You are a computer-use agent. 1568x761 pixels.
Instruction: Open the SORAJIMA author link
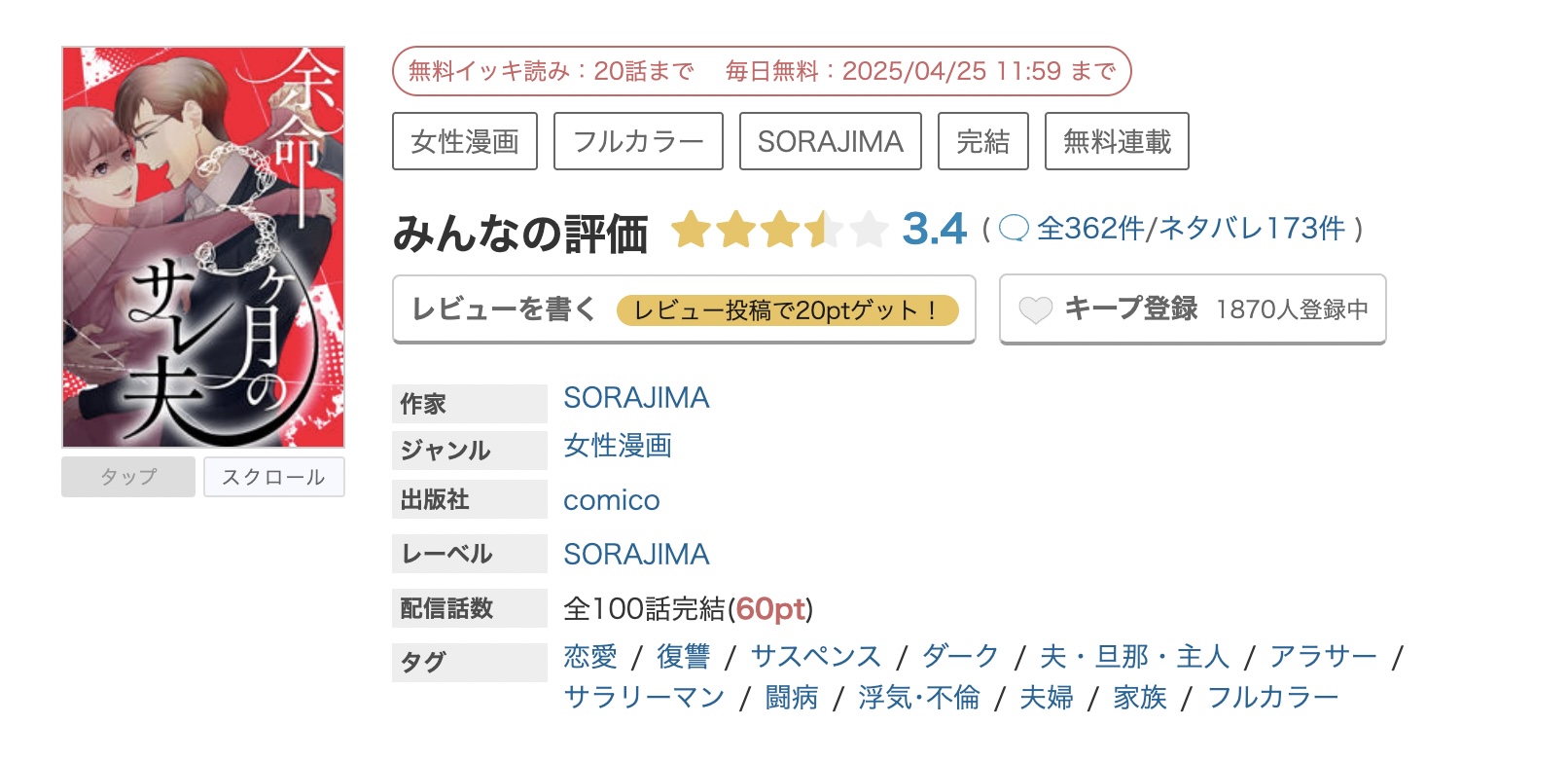(636, 398)
